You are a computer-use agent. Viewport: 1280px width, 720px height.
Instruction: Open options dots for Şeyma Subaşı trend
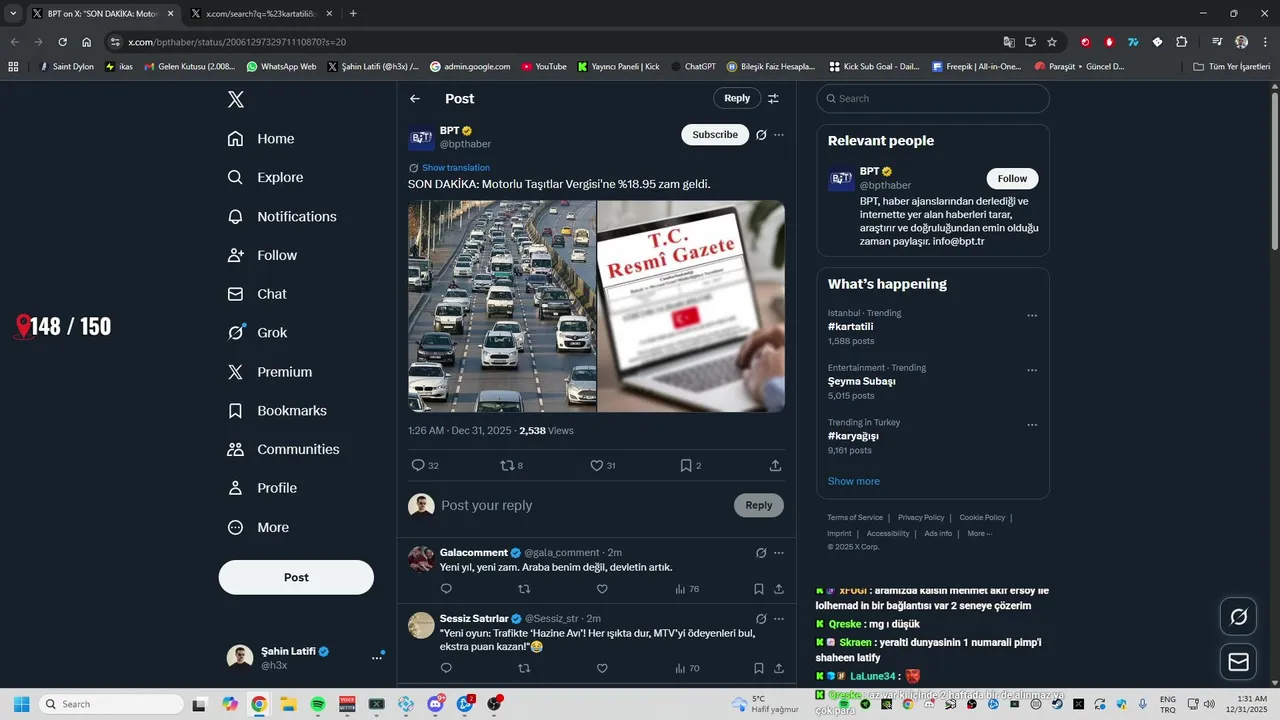(x=1032, y=370)
